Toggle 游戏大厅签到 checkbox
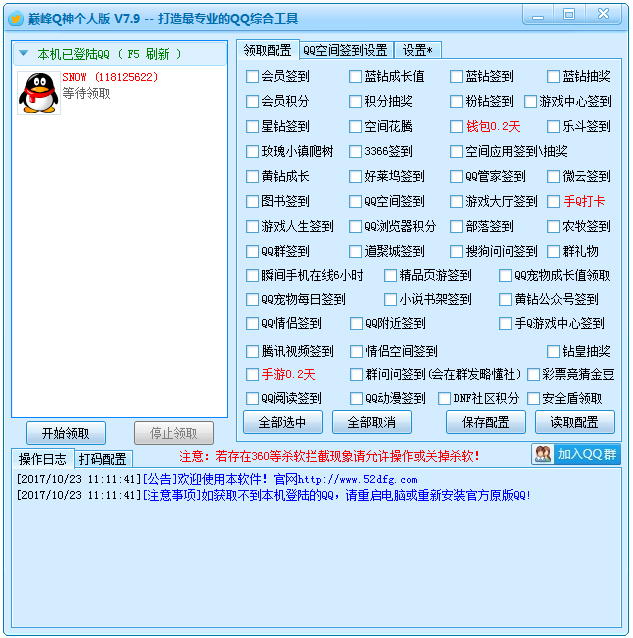 456,201
